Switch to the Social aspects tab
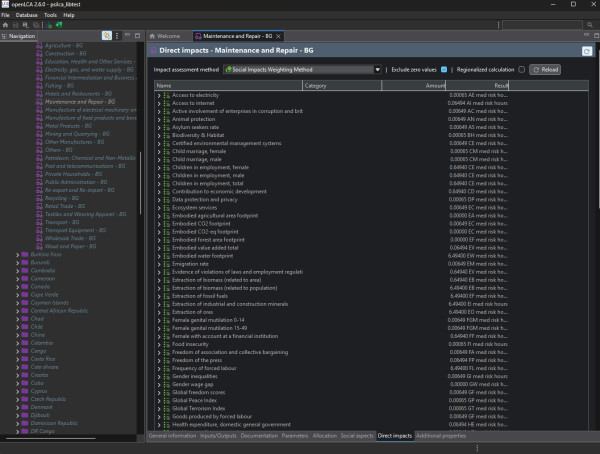Viewport: 600px width, 454px height. point(356,436)
